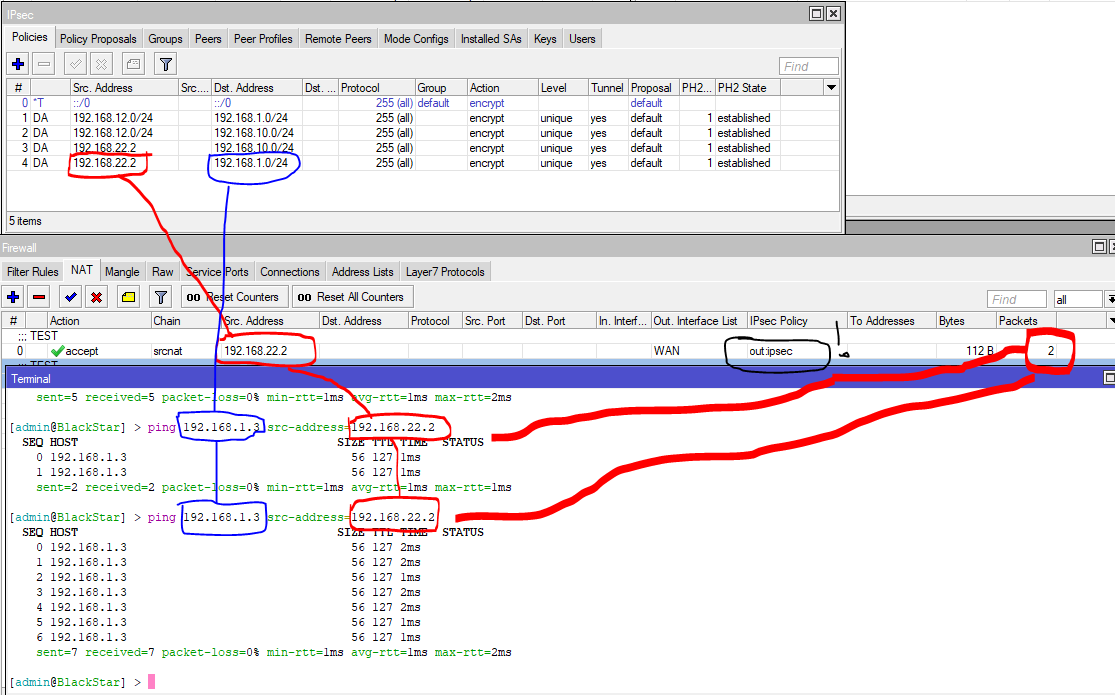
Task: Select IPsec policy row 1 with 192.168.12.0/24 to 192.168.1.0/24
Action: 424,118
